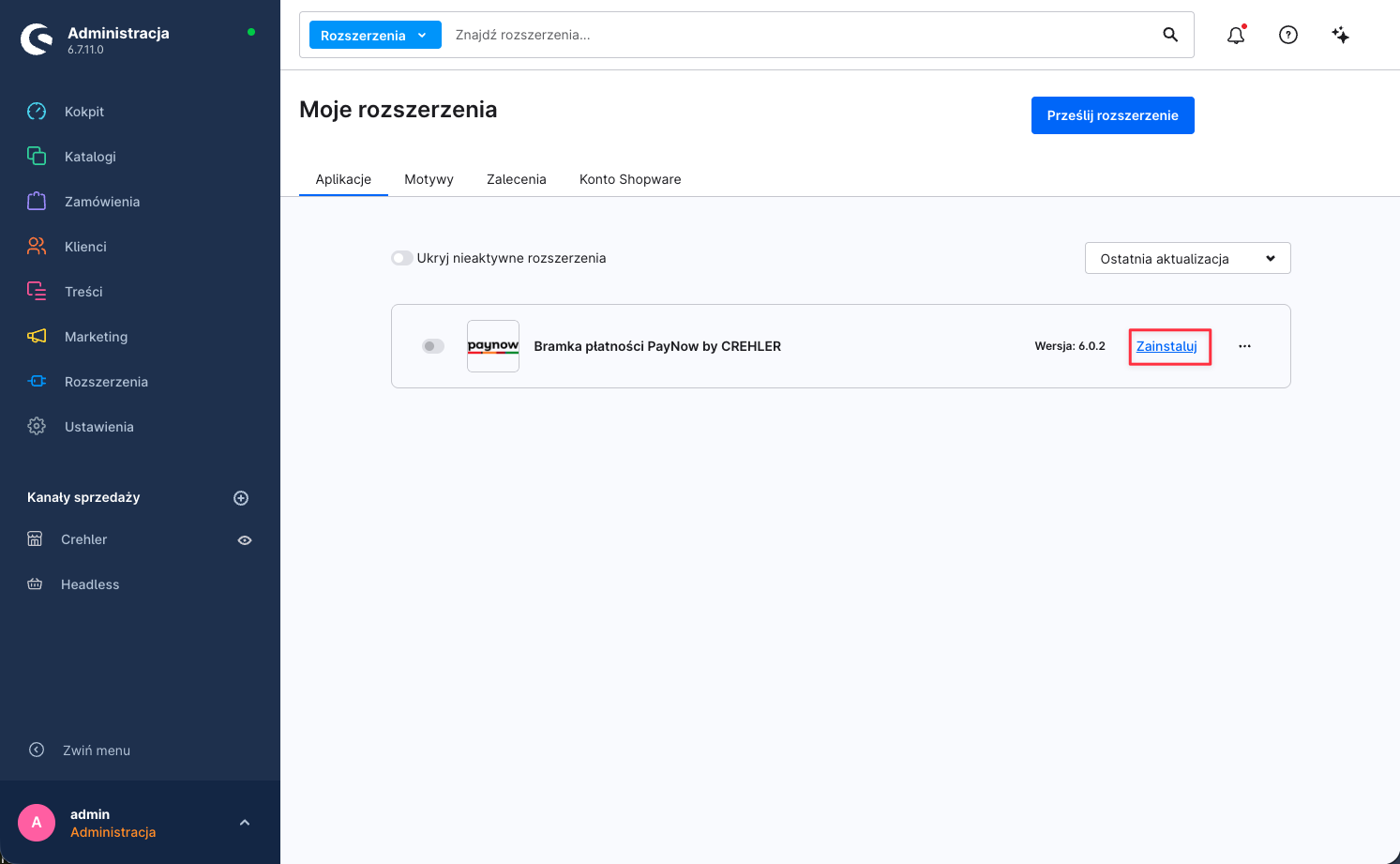The image size is (1400, 864).
Task: Click Zwiń menu collapse arrow icon
Action: coord(37,750)
